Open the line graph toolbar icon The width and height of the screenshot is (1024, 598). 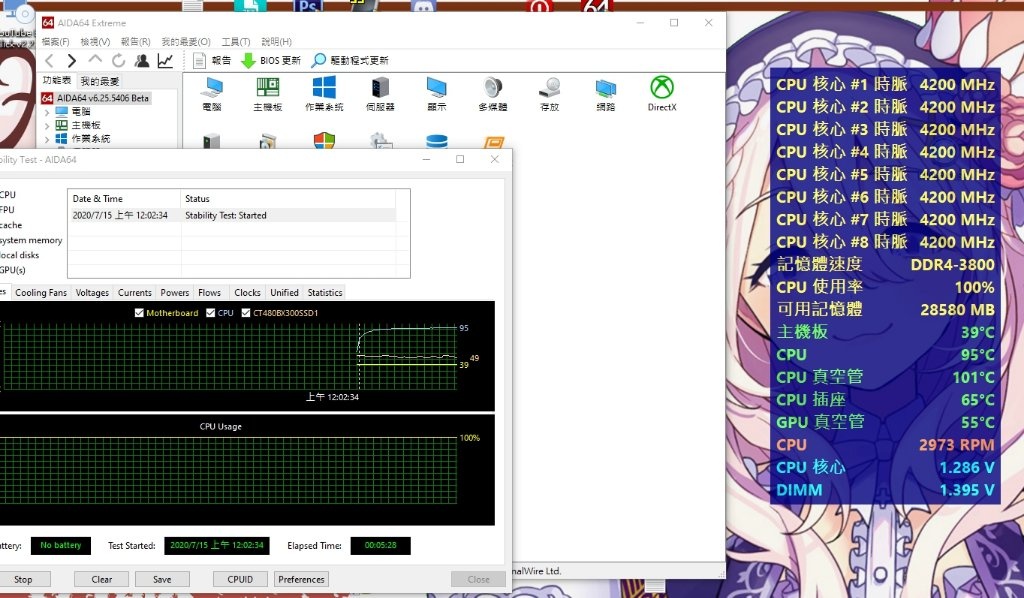pyautogui.click(x=165, y=61)
